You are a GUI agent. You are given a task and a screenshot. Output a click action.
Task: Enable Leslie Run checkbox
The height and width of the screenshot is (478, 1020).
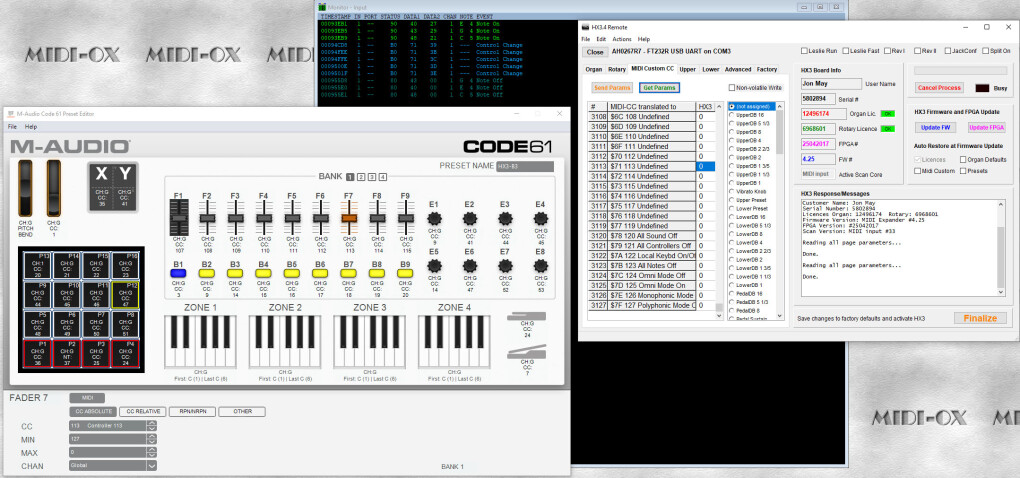click(x=805, y=51)
